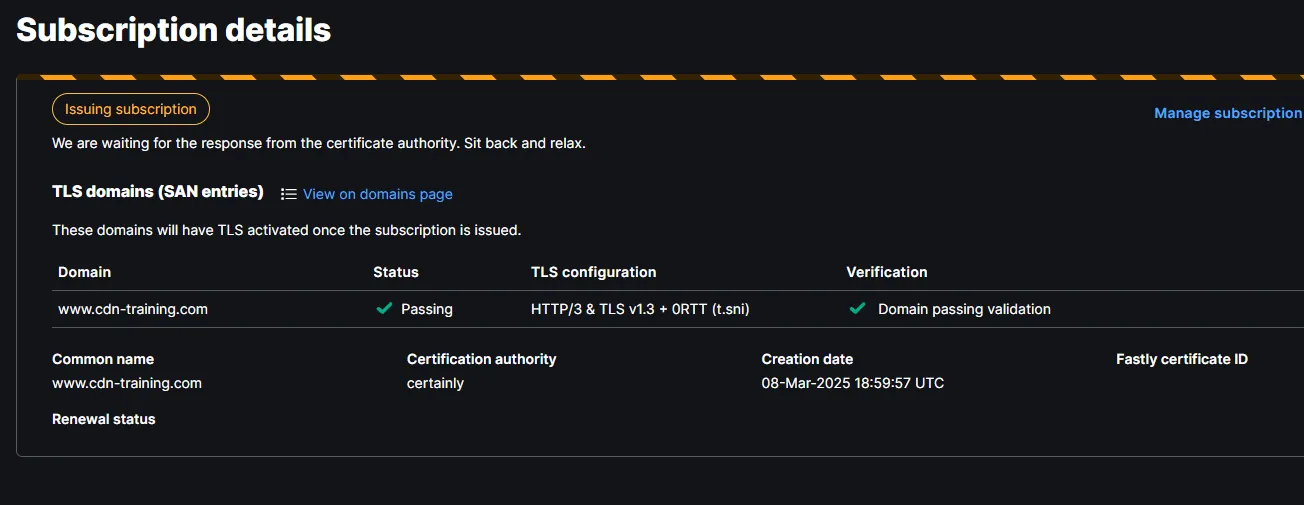This screenshot has width=1304, height=505.
Task: Click the Renewal status label
Action: tap(104, 419)
